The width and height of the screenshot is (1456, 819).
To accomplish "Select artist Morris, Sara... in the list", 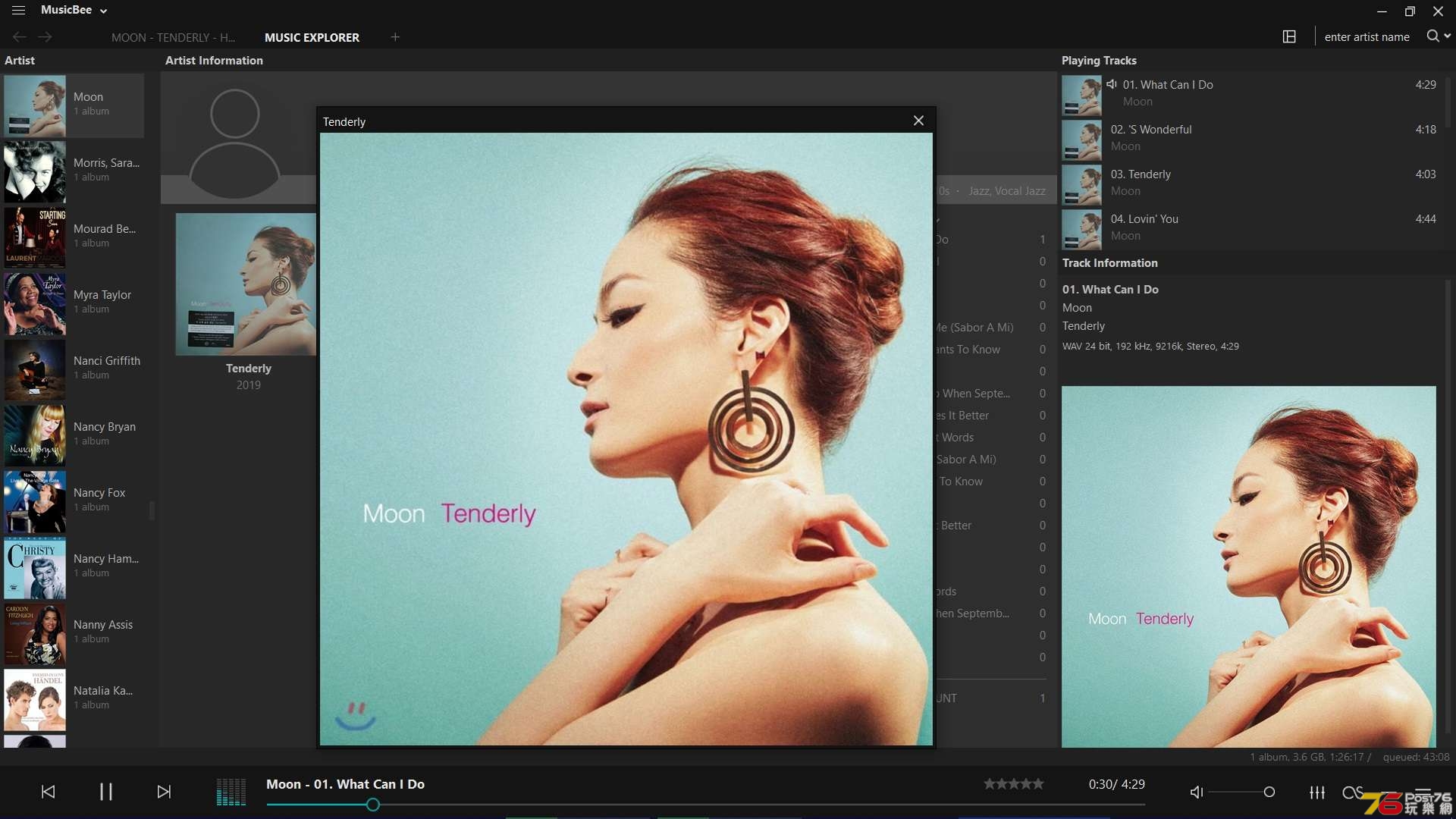I will pyautogui.click(x=74, y=171).
